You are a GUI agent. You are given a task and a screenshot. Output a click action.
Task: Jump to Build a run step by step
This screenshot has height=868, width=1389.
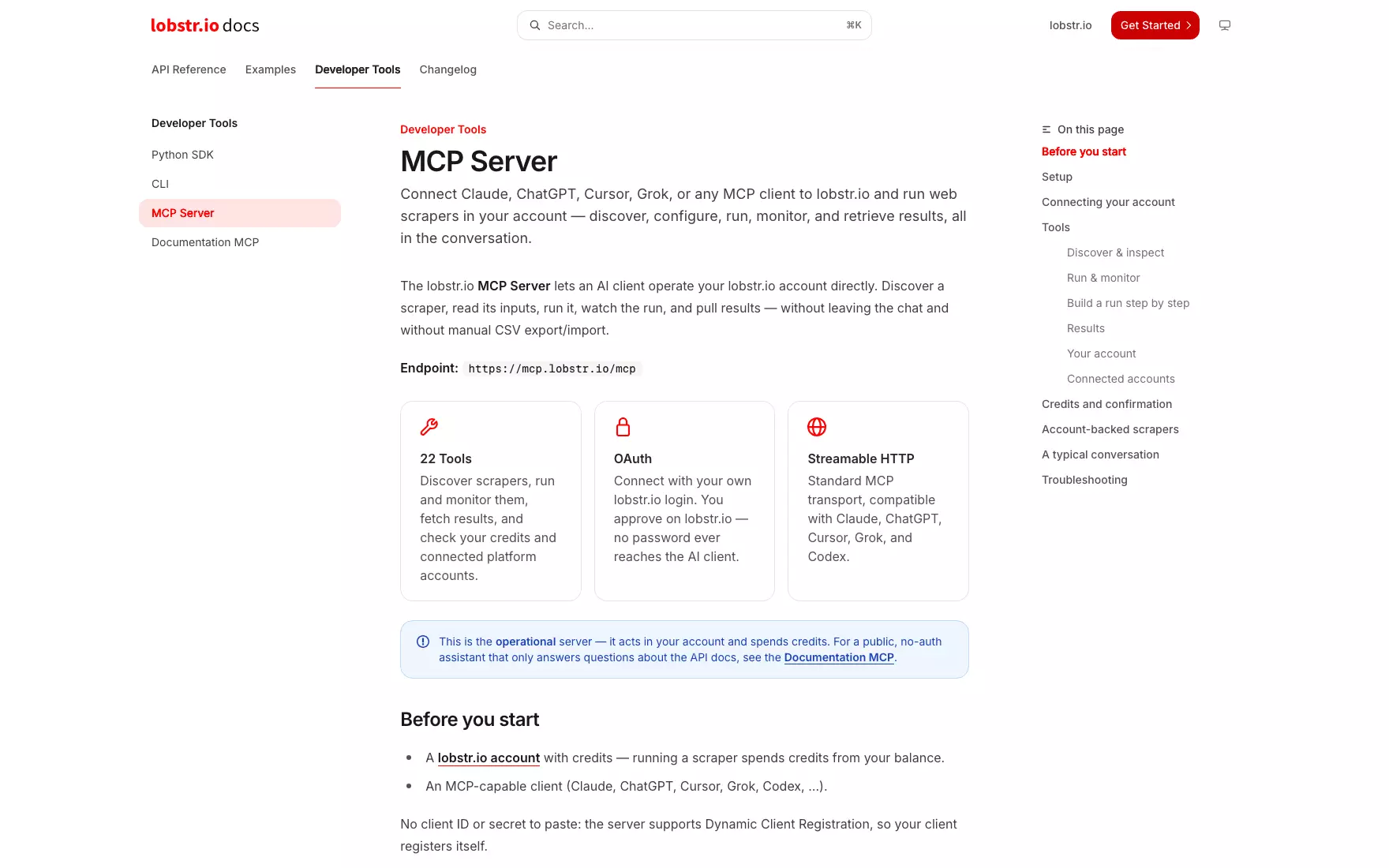pos(1128,303)
